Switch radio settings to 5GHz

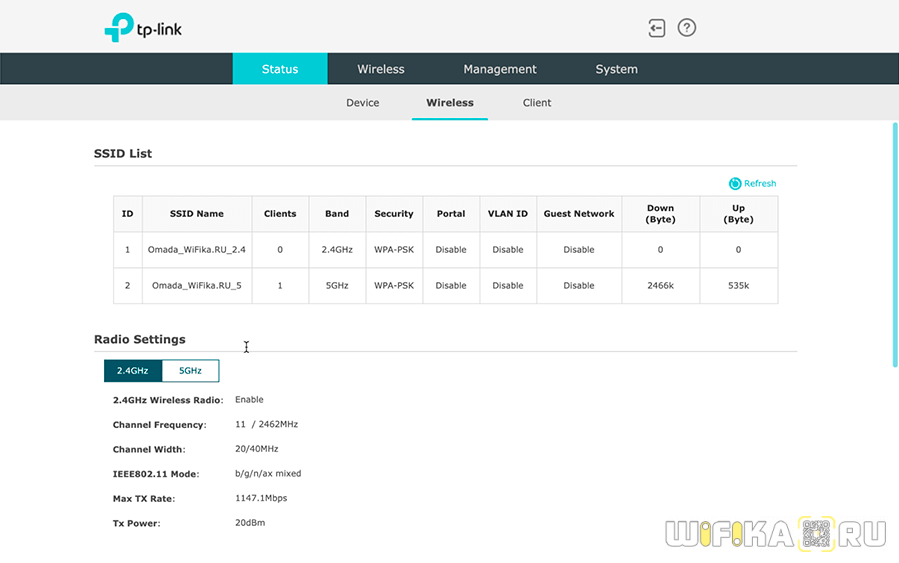[190, 371]
